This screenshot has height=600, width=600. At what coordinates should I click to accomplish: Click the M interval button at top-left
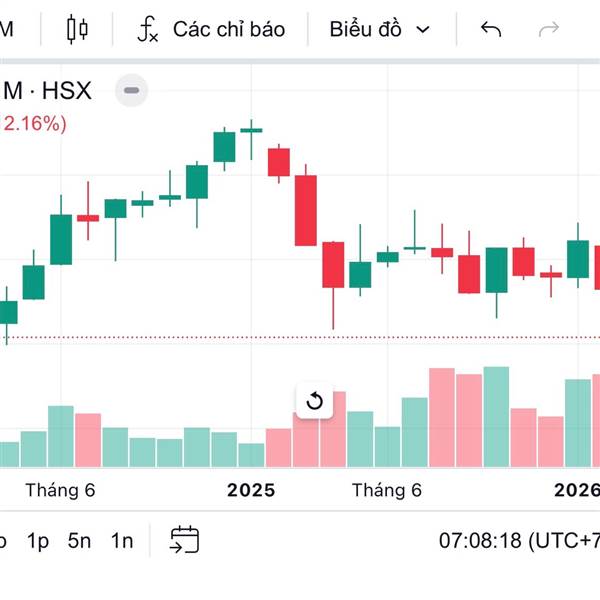click(6, 29)
